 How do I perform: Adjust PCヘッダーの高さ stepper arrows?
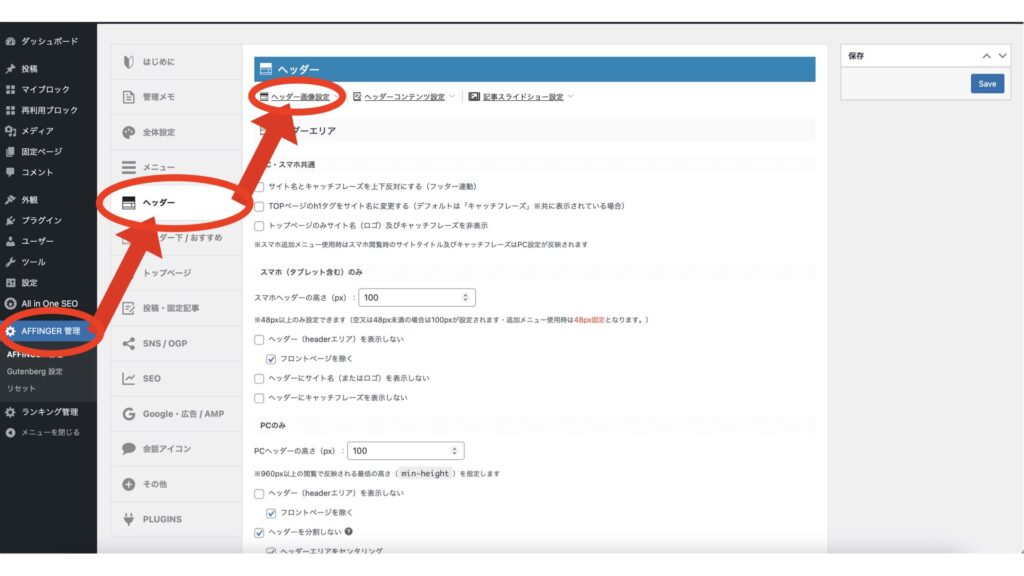(454, 451)
